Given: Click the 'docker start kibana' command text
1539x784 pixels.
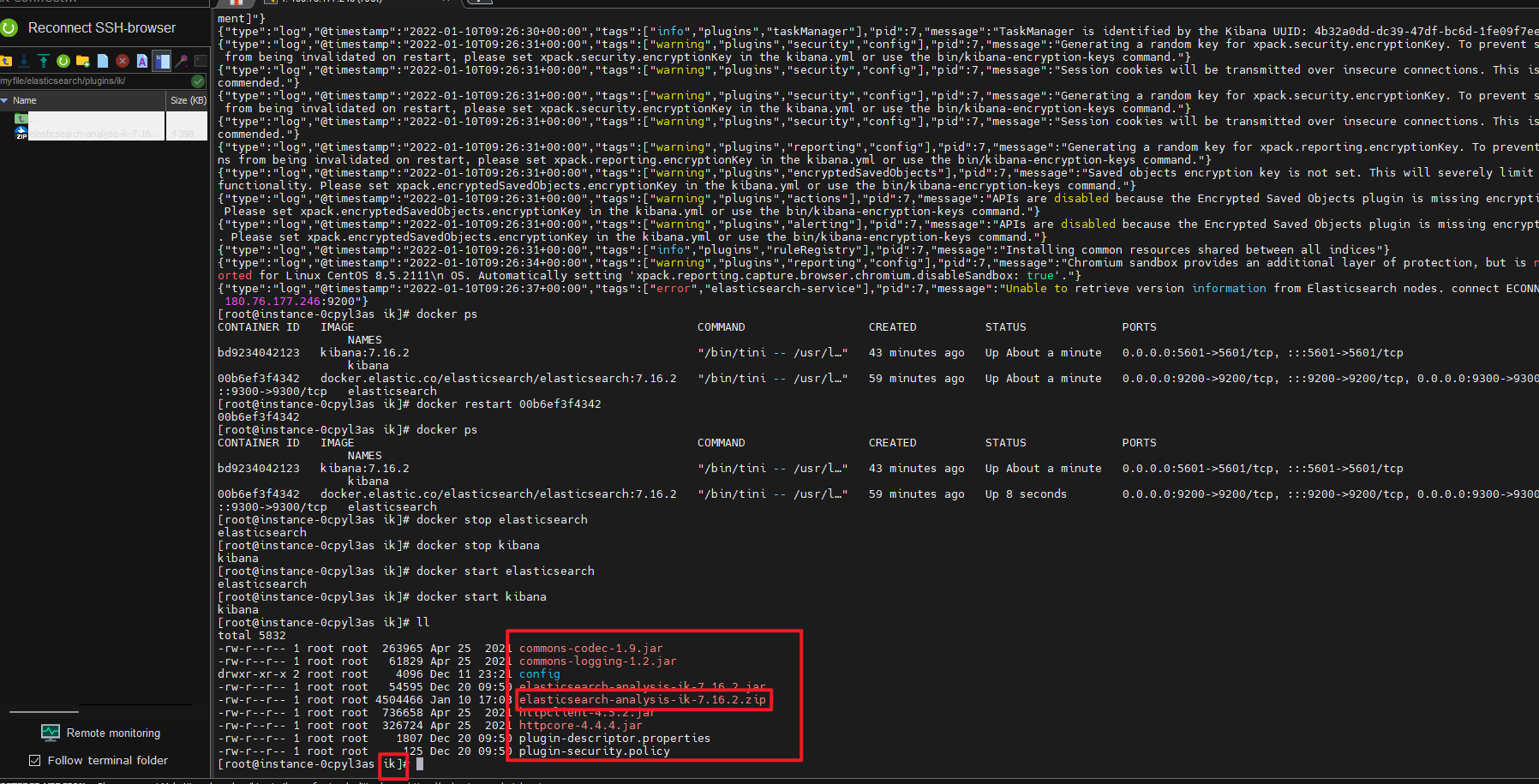Looking at the screenshot, I should click(x=481, y=597).
